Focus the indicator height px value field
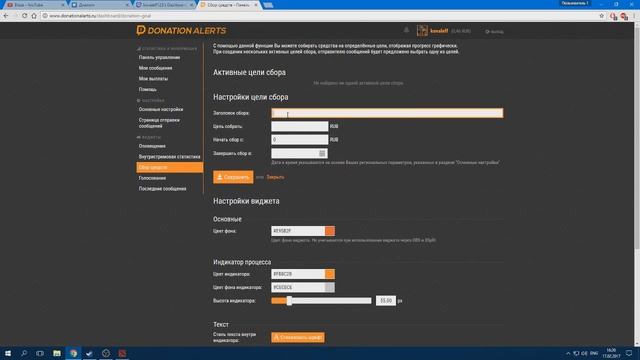 point(386,301)
